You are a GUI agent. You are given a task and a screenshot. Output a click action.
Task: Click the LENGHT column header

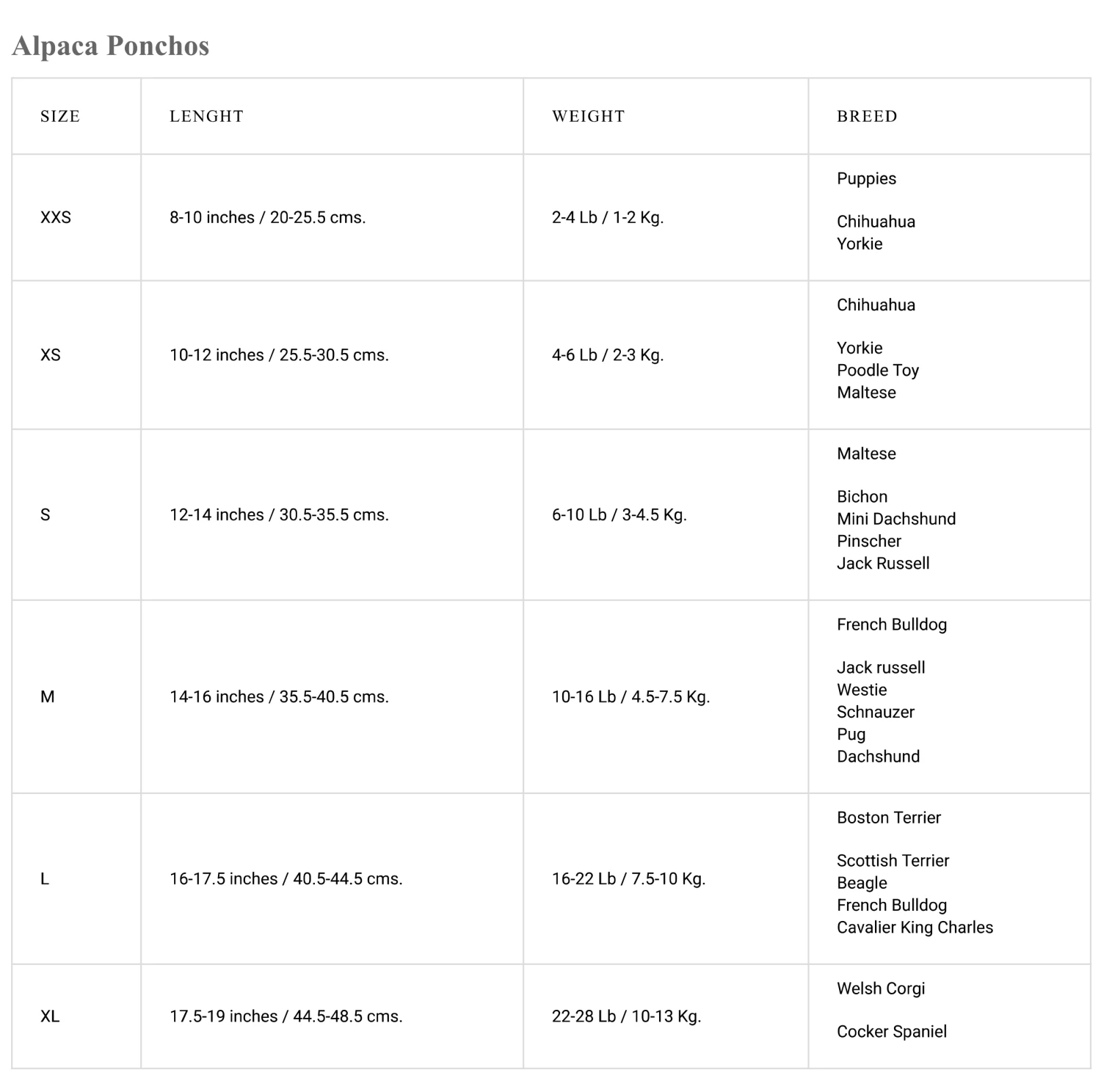click(206, 116)
